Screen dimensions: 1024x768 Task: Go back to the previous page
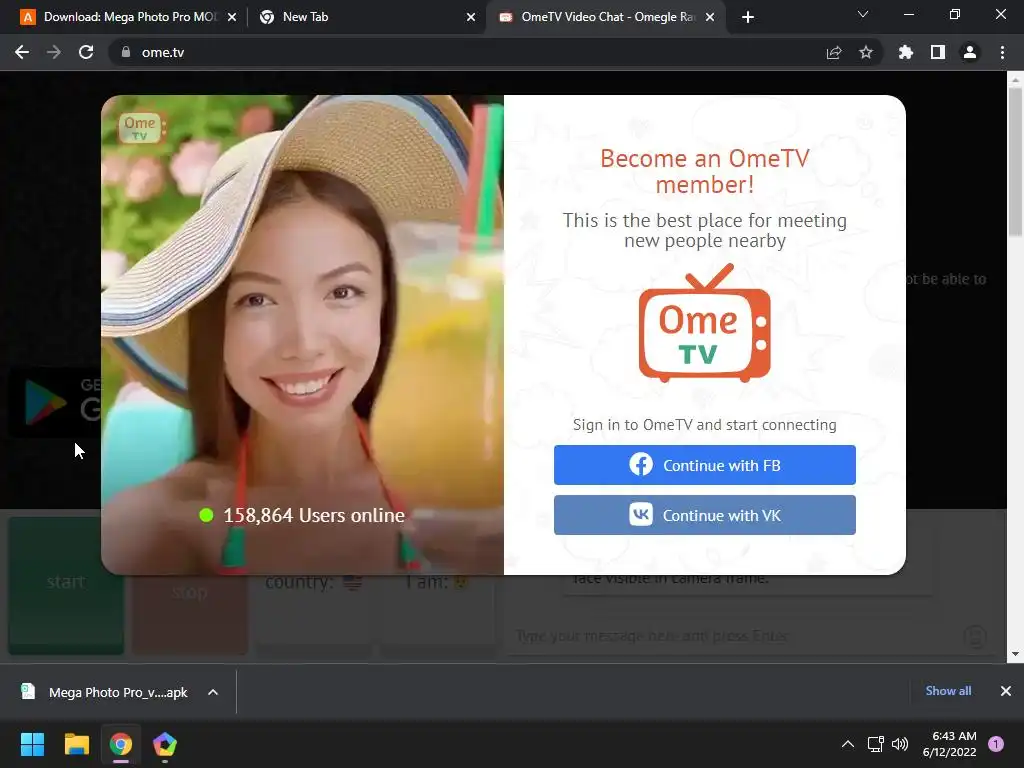click(x=22, y=52)
